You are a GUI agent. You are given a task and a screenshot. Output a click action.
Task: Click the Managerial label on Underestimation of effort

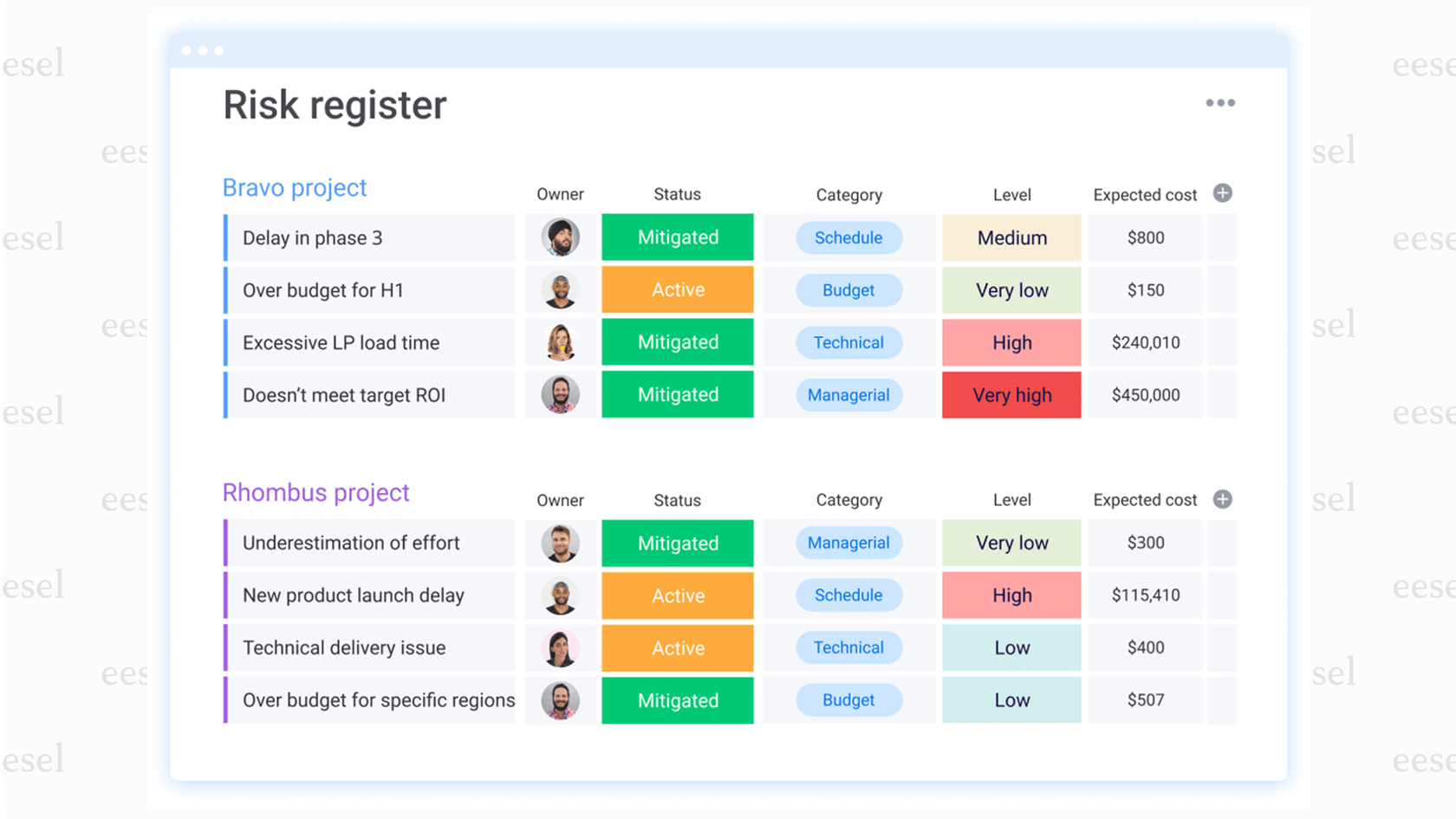tap(848, 543)
